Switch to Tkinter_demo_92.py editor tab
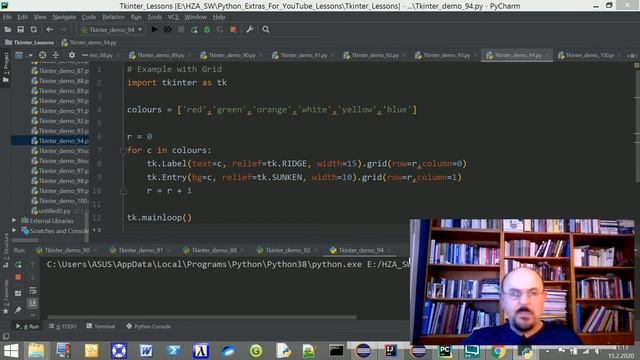Viewport: 640px width, 360px height. click(375, 55)
